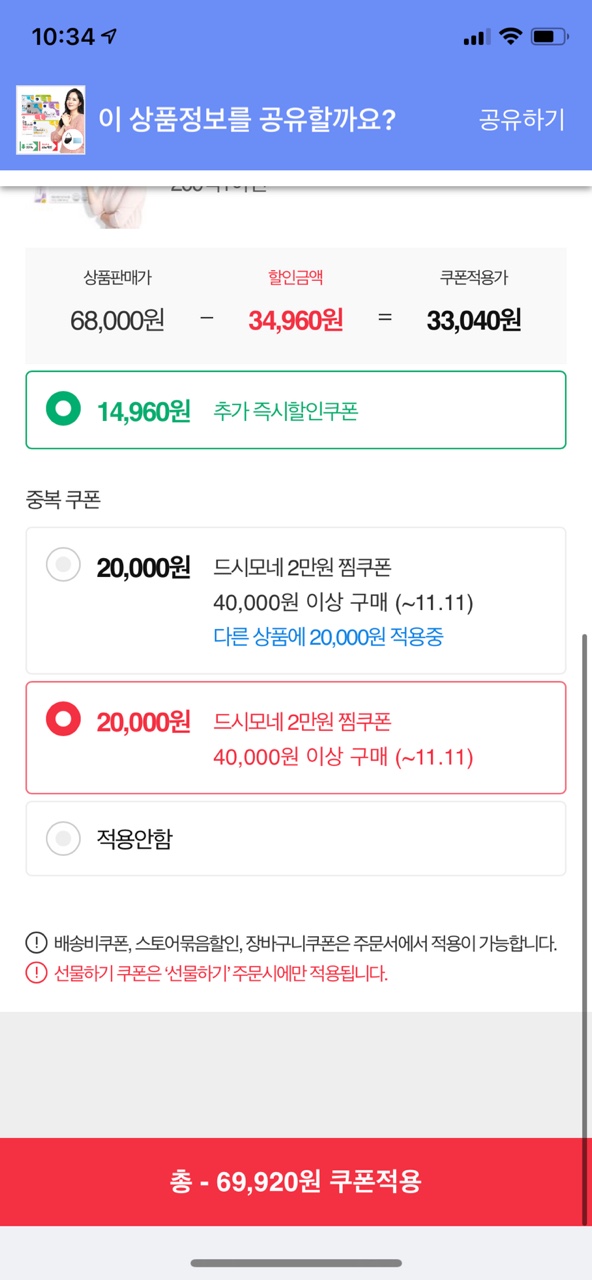592x1280 pixels.
Task: Choose the 적용안함 radio option
Action: click(x=64, y=838)
